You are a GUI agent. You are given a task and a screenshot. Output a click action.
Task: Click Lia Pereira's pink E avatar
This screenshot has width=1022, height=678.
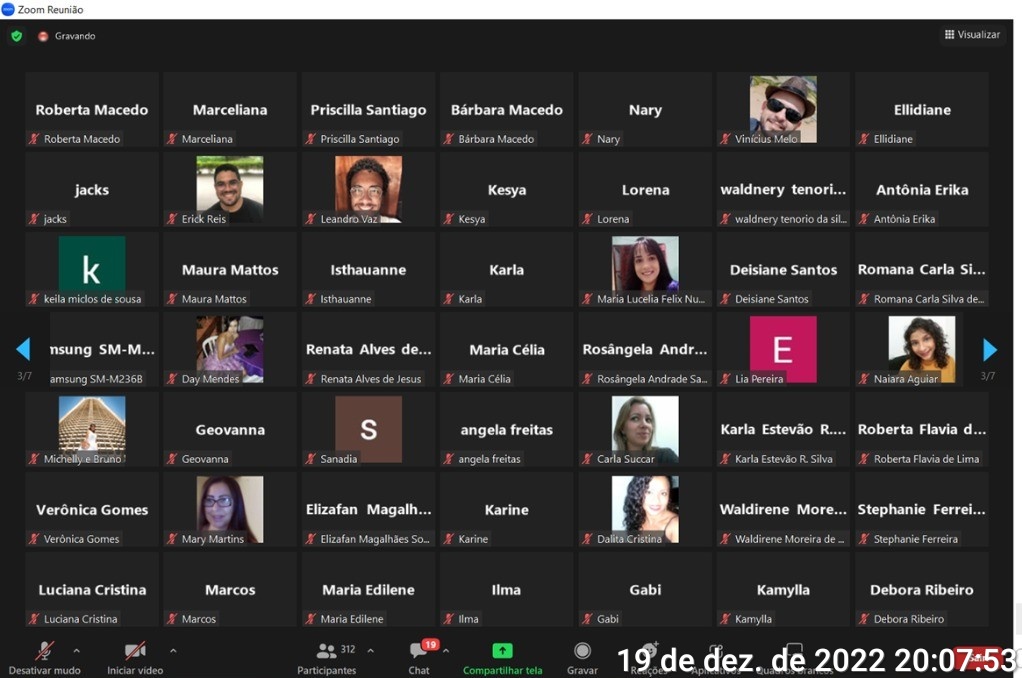coord(783,349)
